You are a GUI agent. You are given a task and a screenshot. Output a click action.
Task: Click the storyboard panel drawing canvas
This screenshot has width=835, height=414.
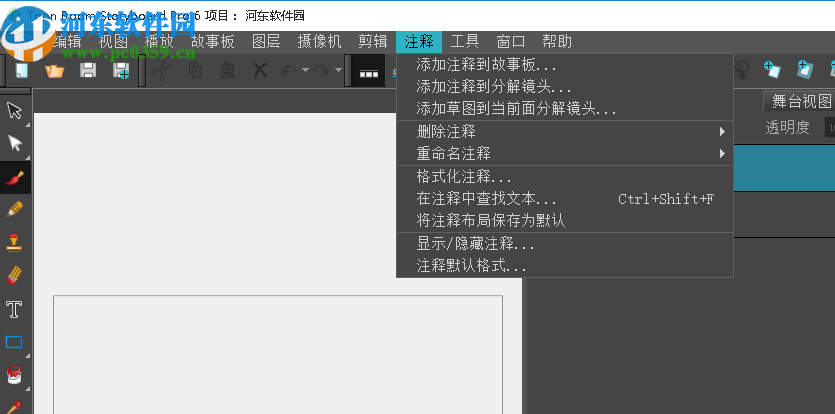(x=278, y=354)
